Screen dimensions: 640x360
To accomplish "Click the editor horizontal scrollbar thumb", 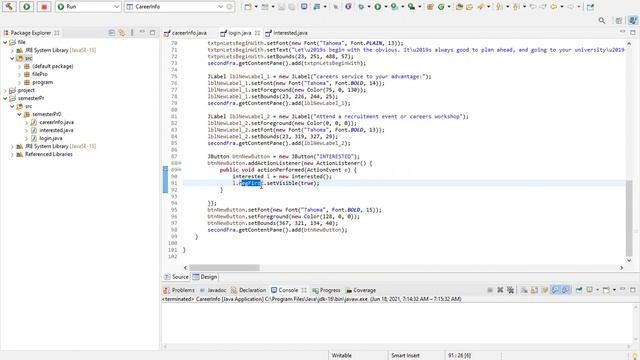I will (224, 268).
